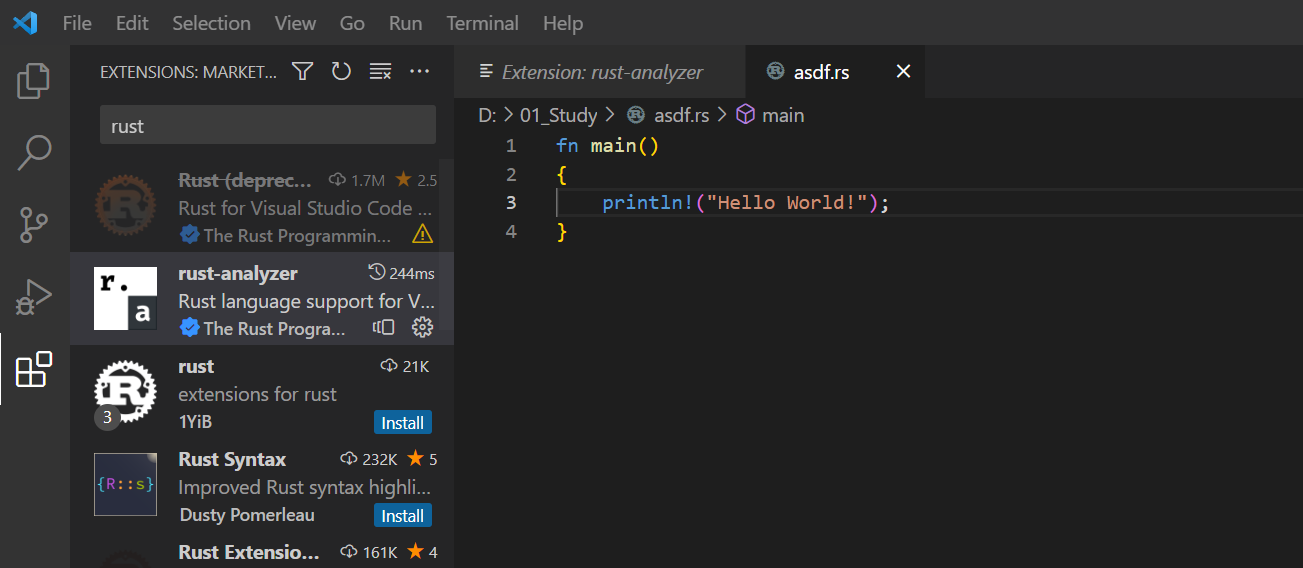1303x568 pixels.
Task: Switch to Extension: rust-analyzer tab
Action: click(600, 72)
